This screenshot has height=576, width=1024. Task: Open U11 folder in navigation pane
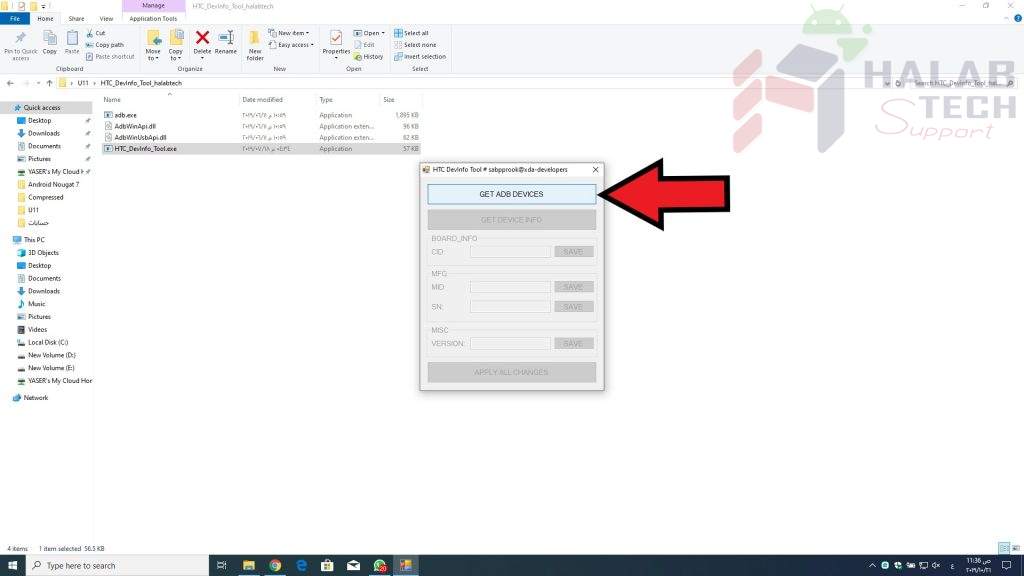coord(33,210)
